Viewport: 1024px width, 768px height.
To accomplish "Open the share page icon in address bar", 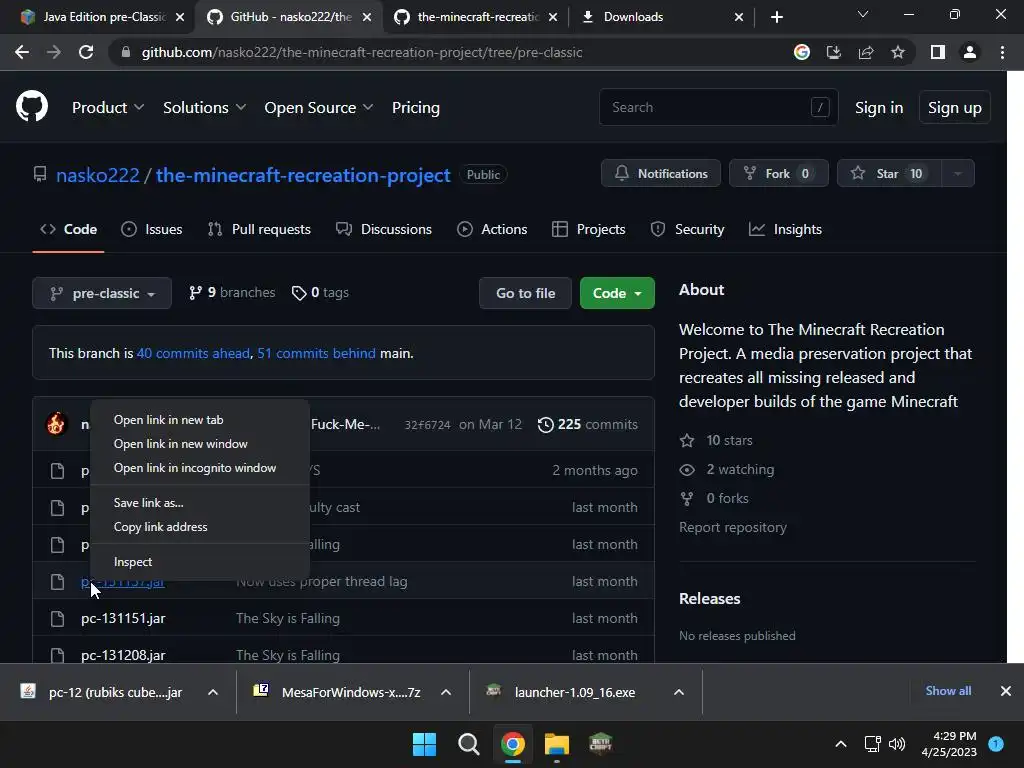I will (x=866, y=52).
